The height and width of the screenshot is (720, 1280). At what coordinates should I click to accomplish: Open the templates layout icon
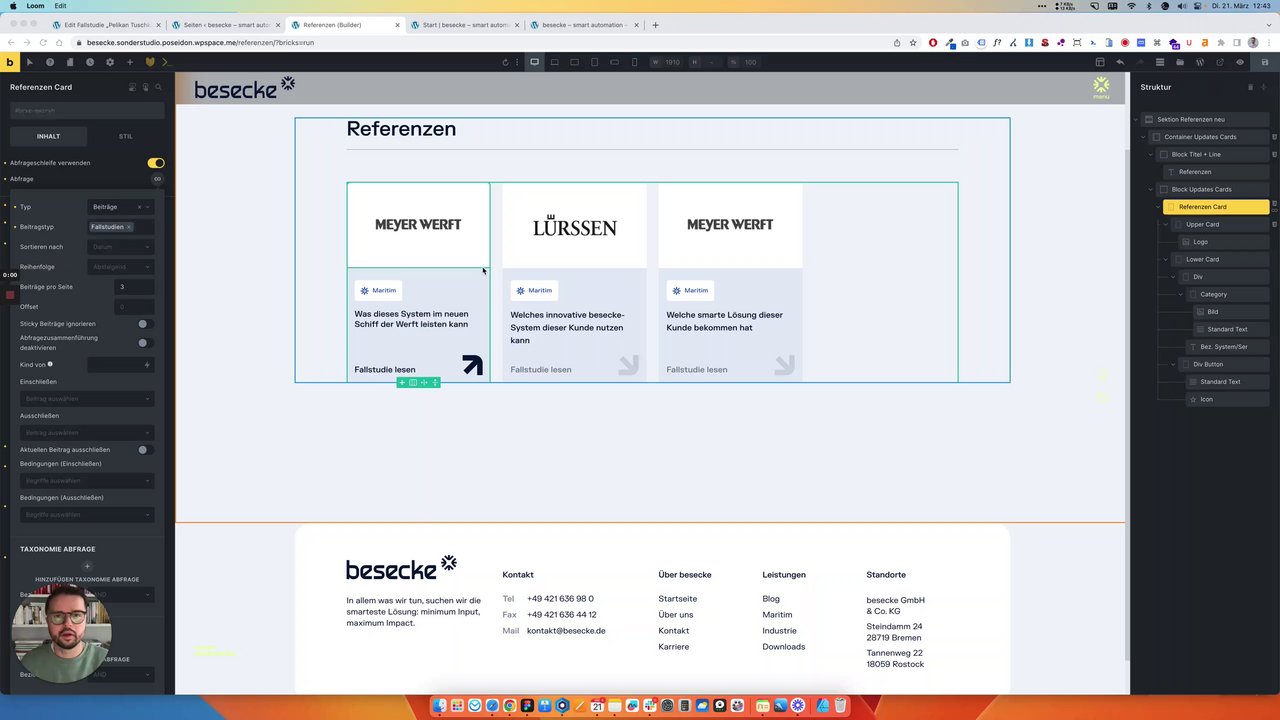click(x=1100, y=62)
